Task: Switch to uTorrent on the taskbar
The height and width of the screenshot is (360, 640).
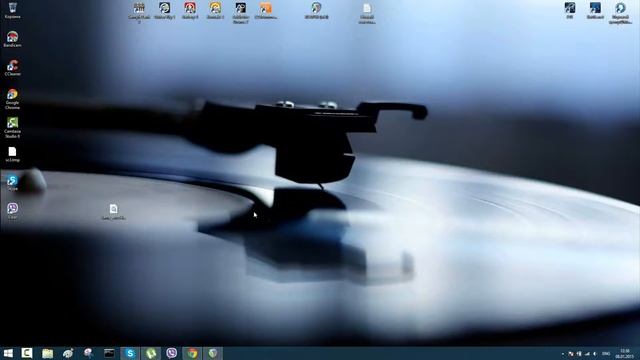Action: (151, 353)
